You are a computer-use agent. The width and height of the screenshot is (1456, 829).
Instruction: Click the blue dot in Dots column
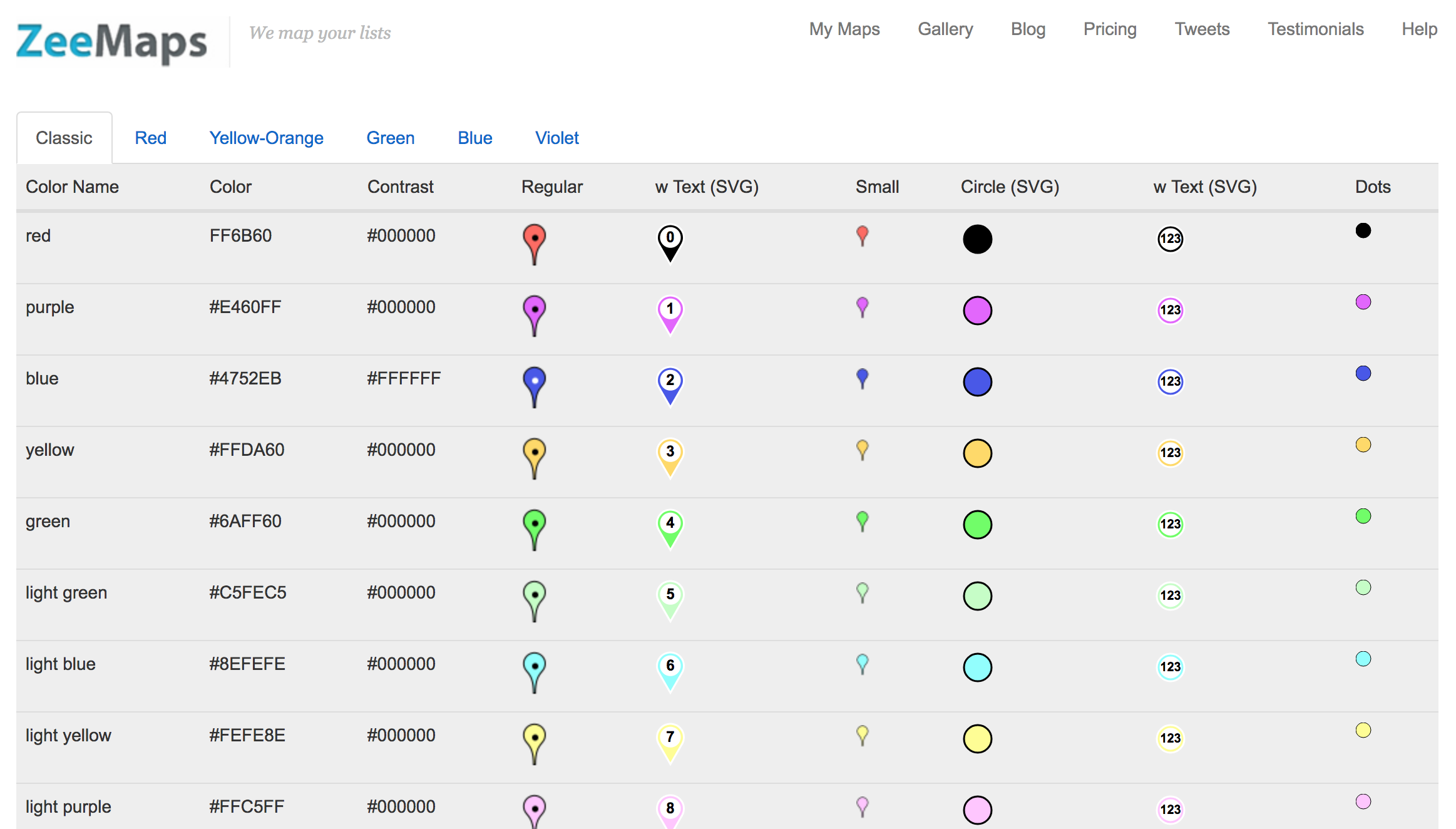tap(1363, 373)
